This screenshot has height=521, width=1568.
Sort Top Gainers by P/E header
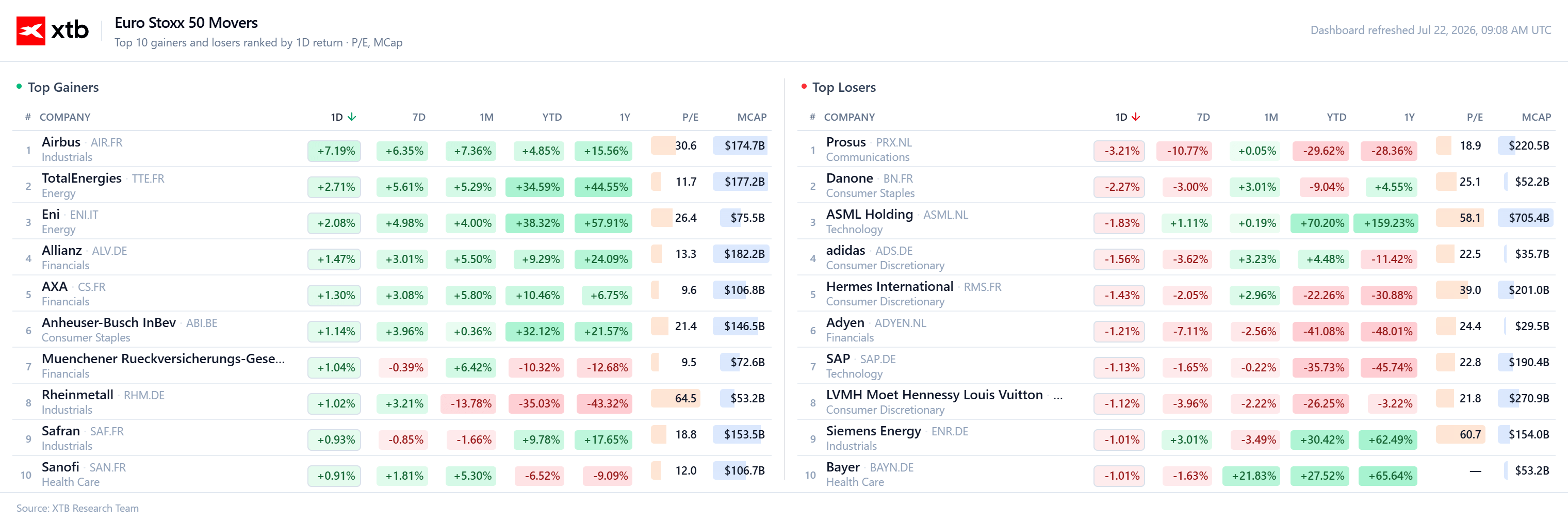[x=690, y=117]
